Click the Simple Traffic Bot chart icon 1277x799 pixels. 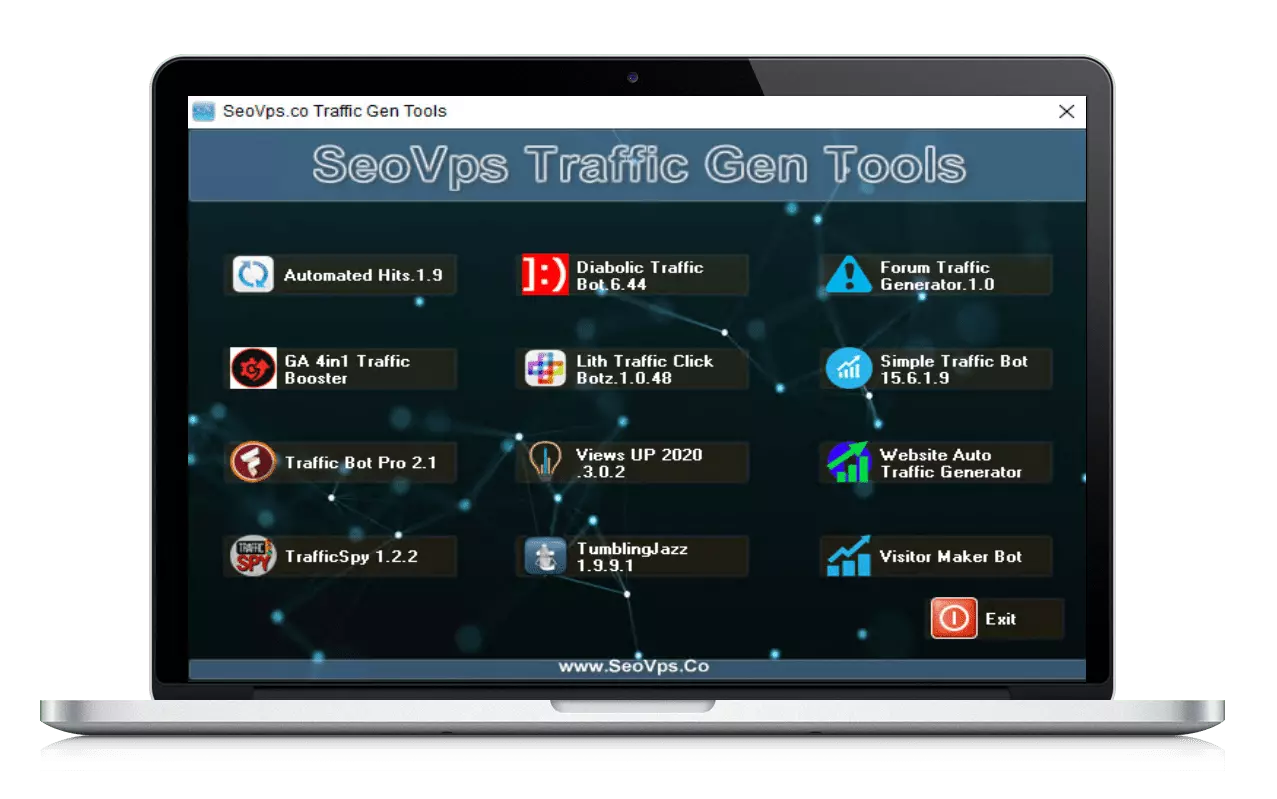(x=848, y=368)
